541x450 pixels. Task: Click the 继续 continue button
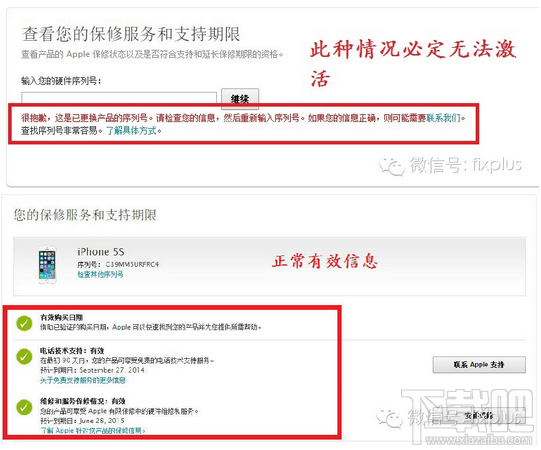point(240,98)
